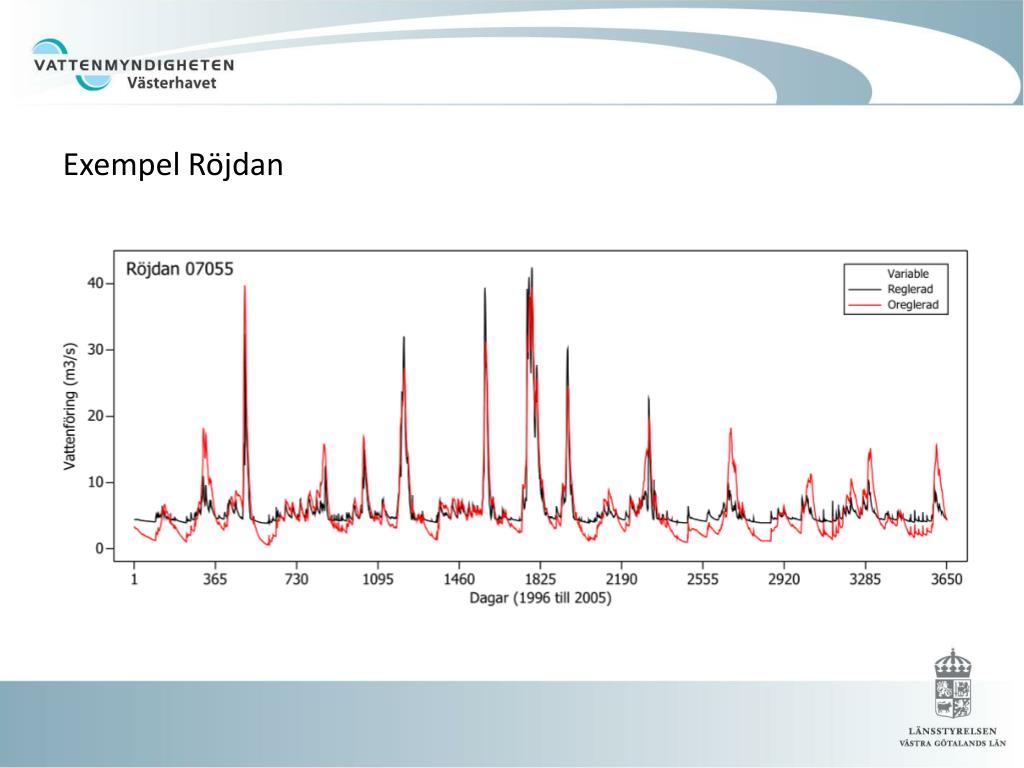Click the x-axis tick label 2555
Screen dimensions: 1024x768
pos(703,579)
